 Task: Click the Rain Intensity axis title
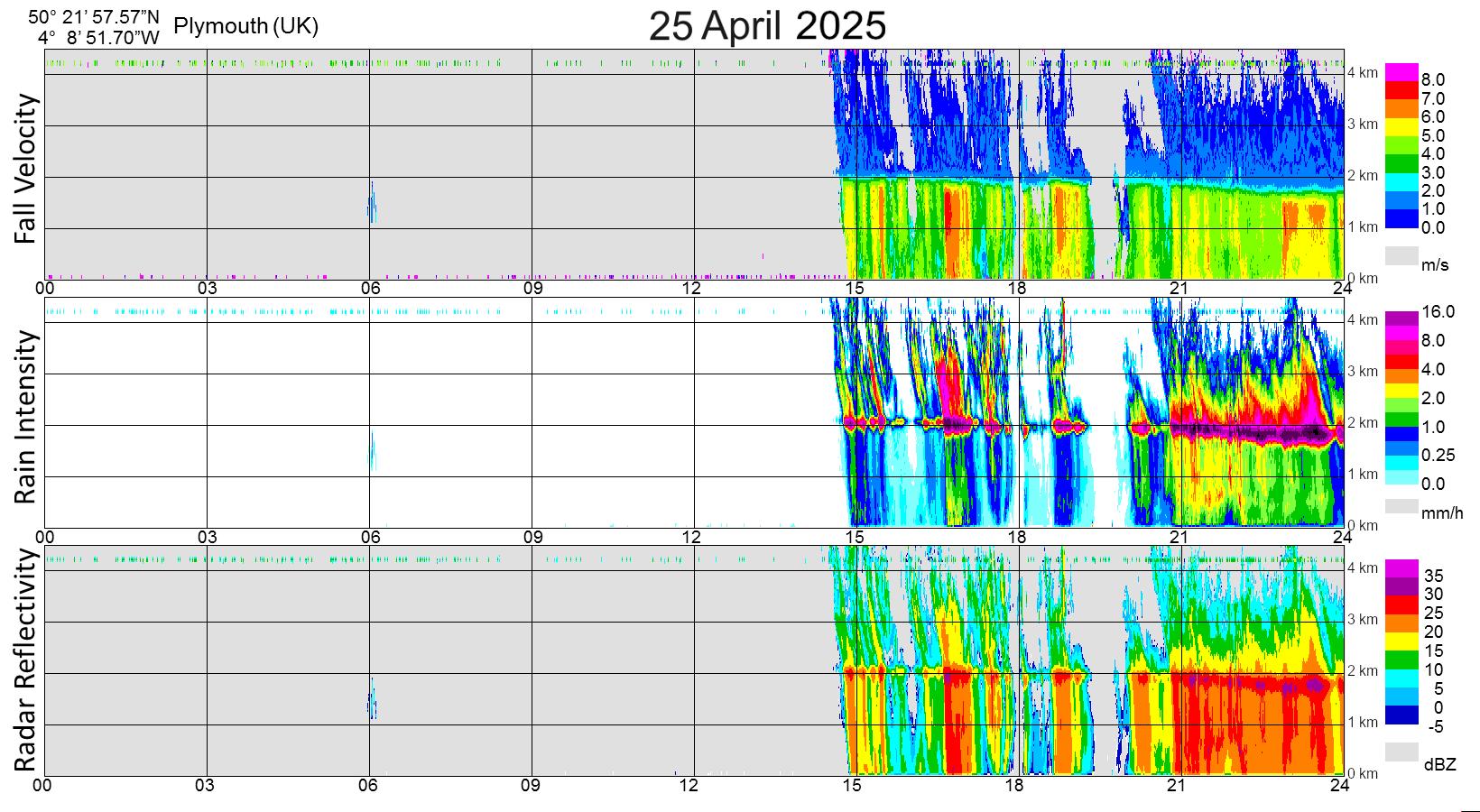[x=26, y=416]
